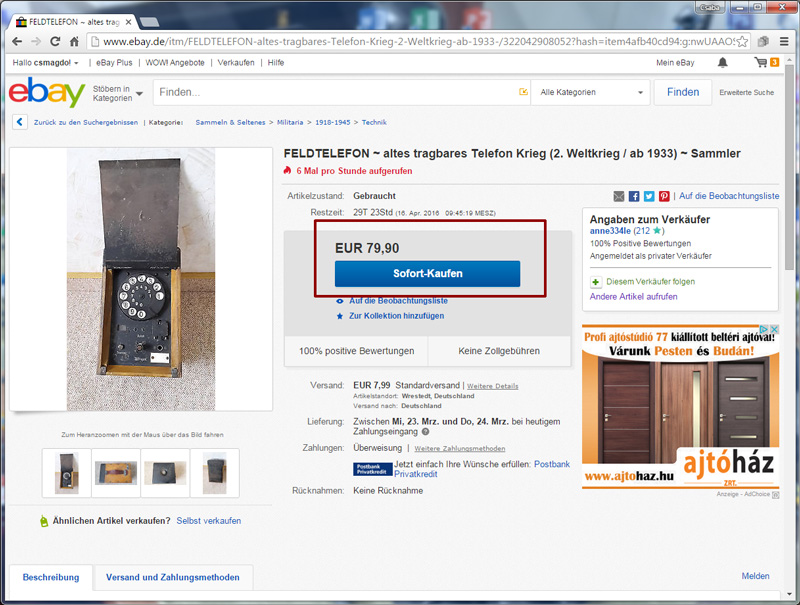Viewport: 800px width, 605px height.
Task: Switch to Versand und Zahlungsmethoden tab
Action: point(172,577)
